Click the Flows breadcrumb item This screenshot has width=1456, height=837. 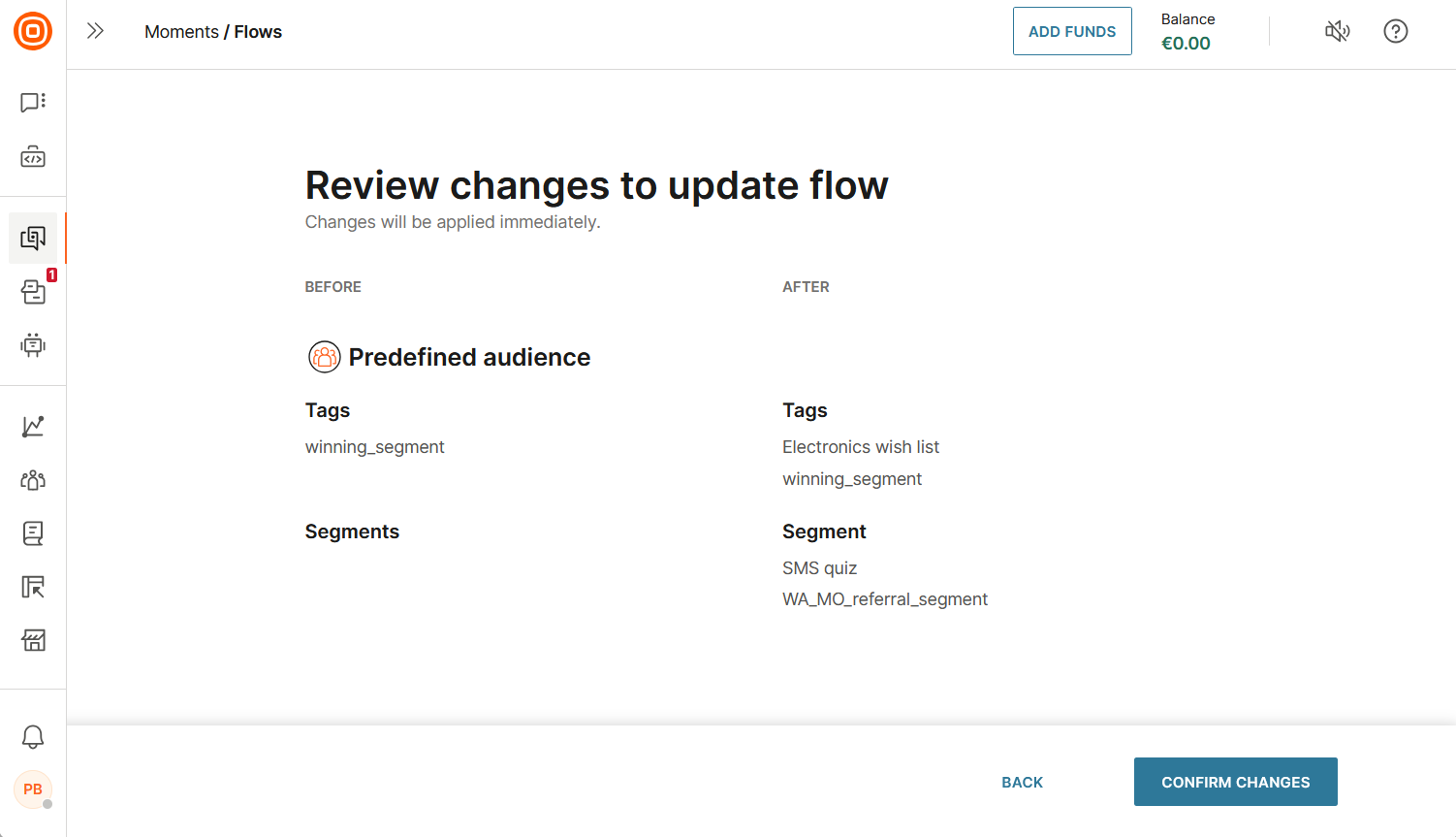point(258,32)
